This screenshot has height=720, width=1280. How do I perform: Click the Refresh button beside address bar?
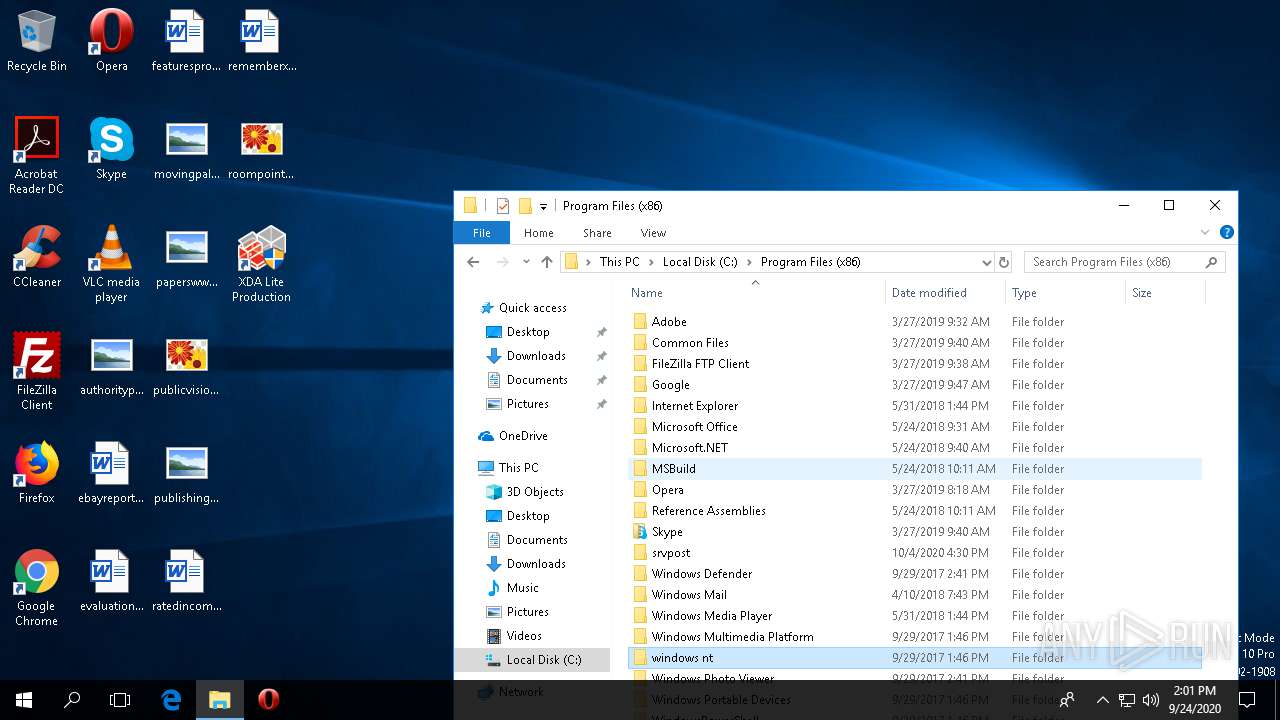(1004, 262)
